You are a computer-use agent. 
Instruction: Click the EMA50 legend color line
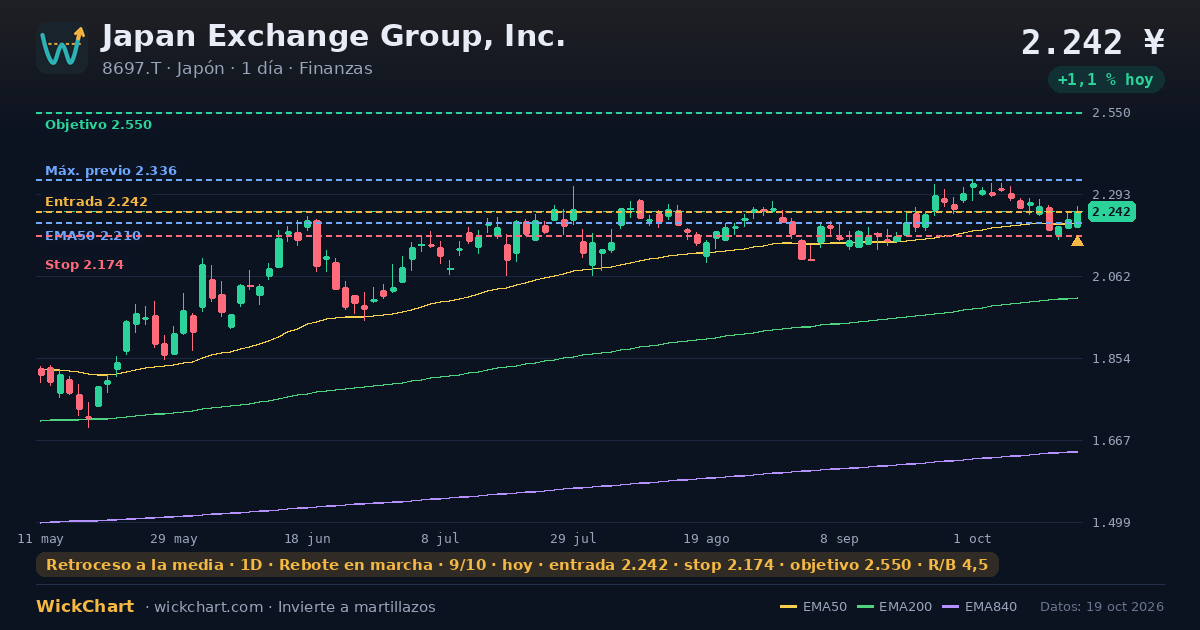click(x=788, y=607)
